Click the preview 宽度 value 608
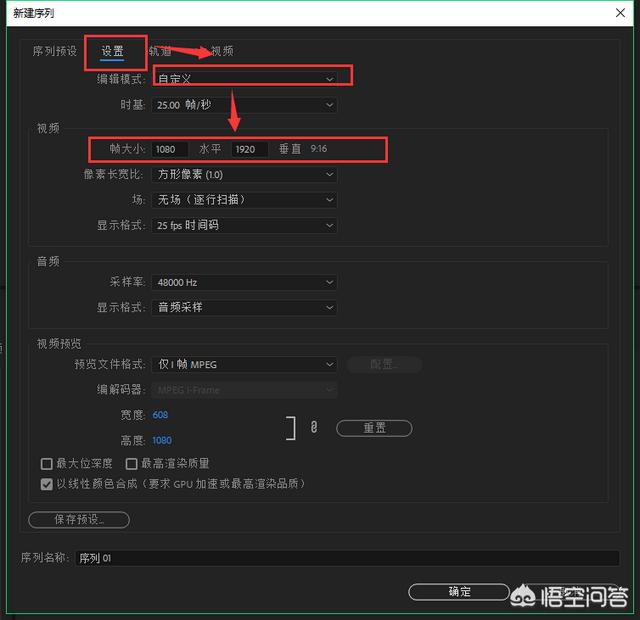Viewport: 640px width, 620px height. [x=160, y=415]
